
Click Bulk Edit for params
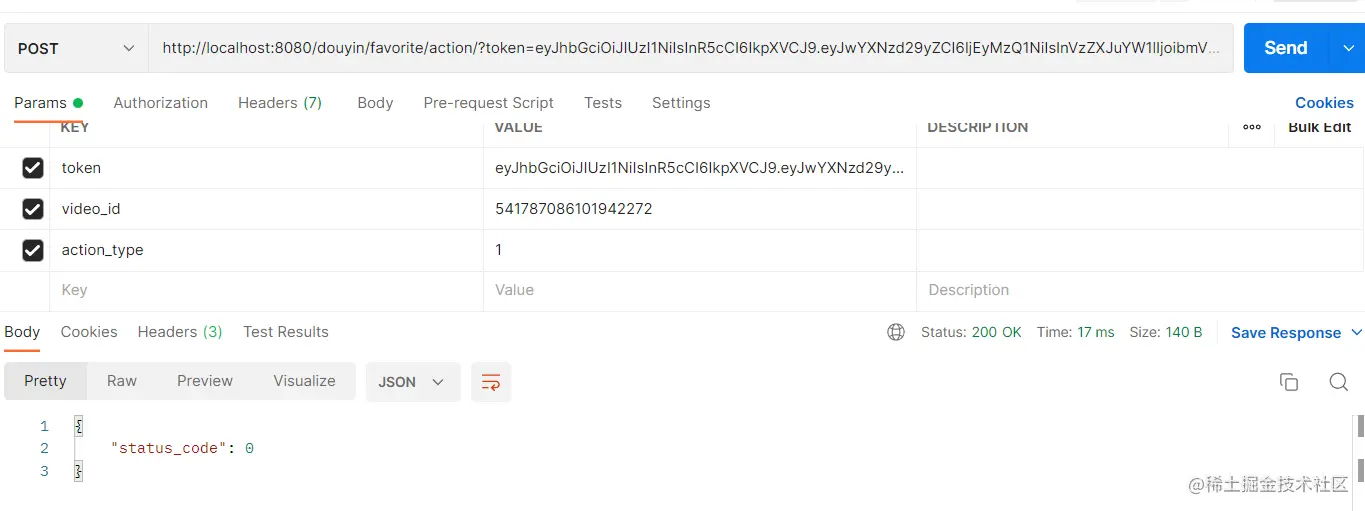[x=1319, y=127]
